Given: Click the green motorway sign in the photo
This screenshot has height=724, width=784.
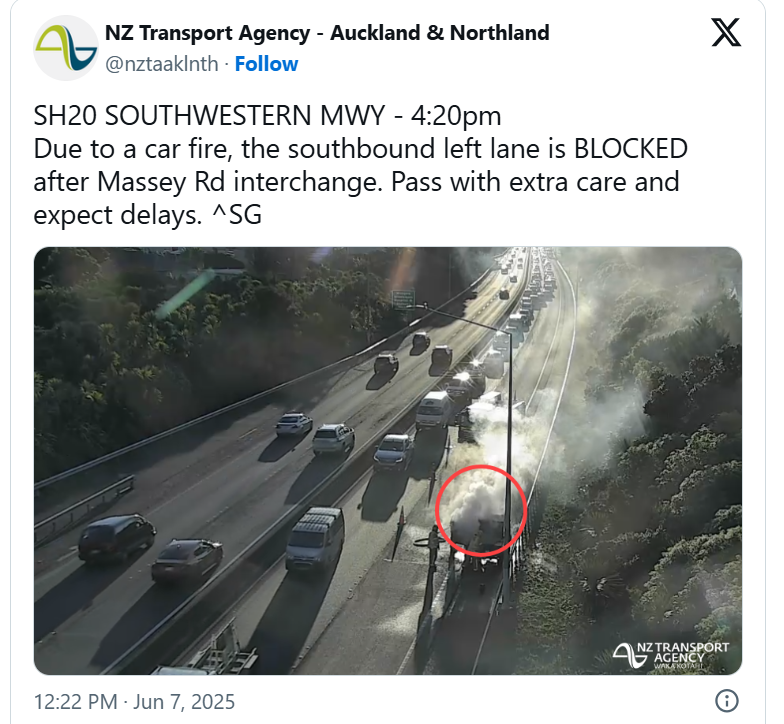Looking at the screenshot, I should tap(403, 299).
